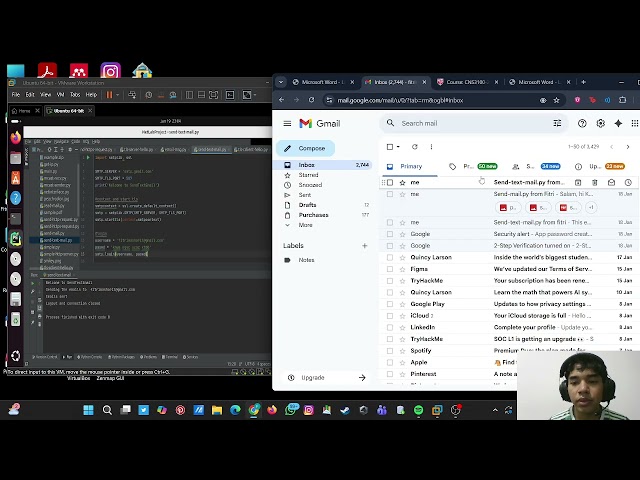This screenshot has height=480, width=640.
Task: Open dropdown beside VMware pause button
Action: [118, 95]
